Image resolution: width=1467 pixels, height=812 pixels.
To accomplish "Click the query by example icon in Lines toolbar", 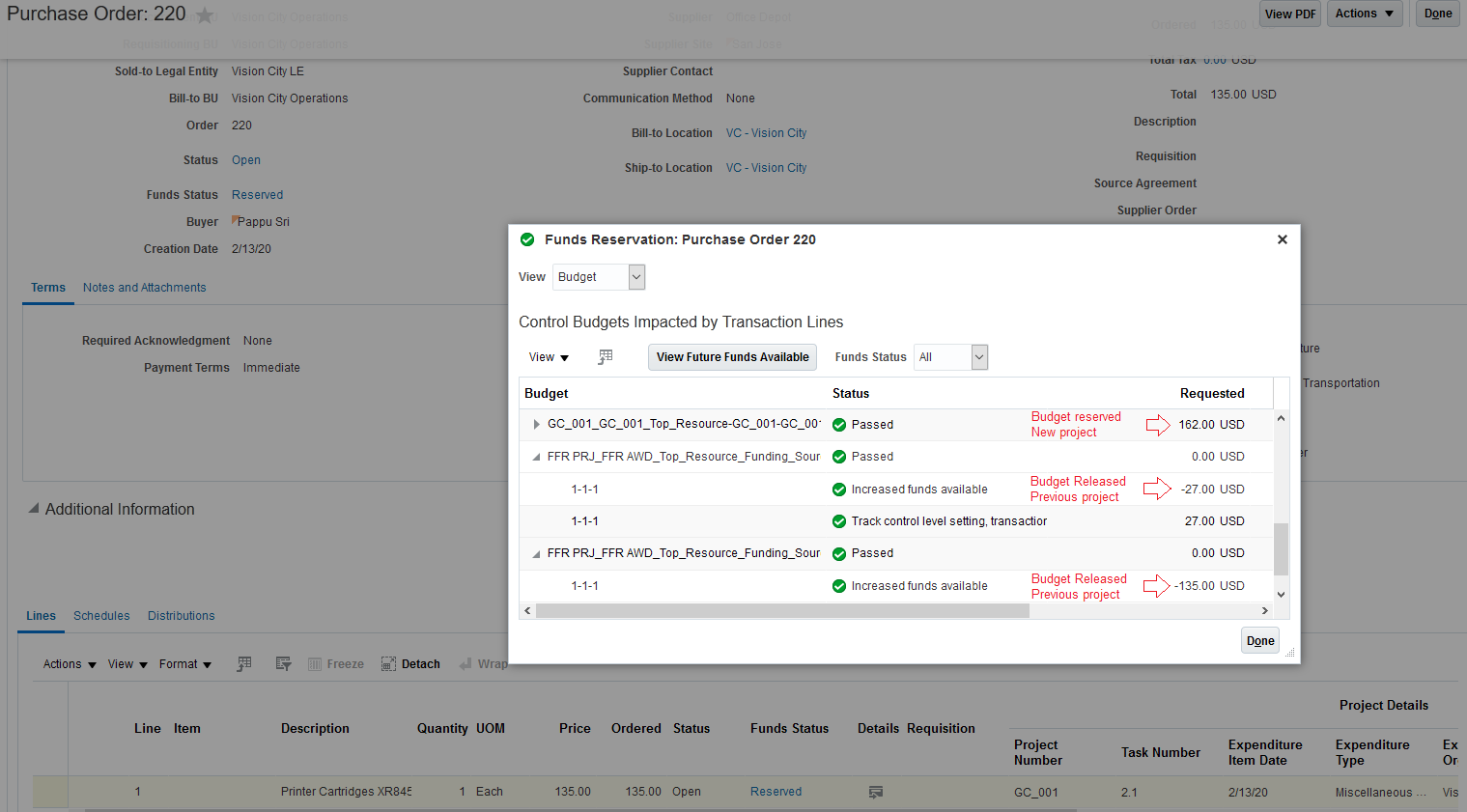I will coord(244,664).
